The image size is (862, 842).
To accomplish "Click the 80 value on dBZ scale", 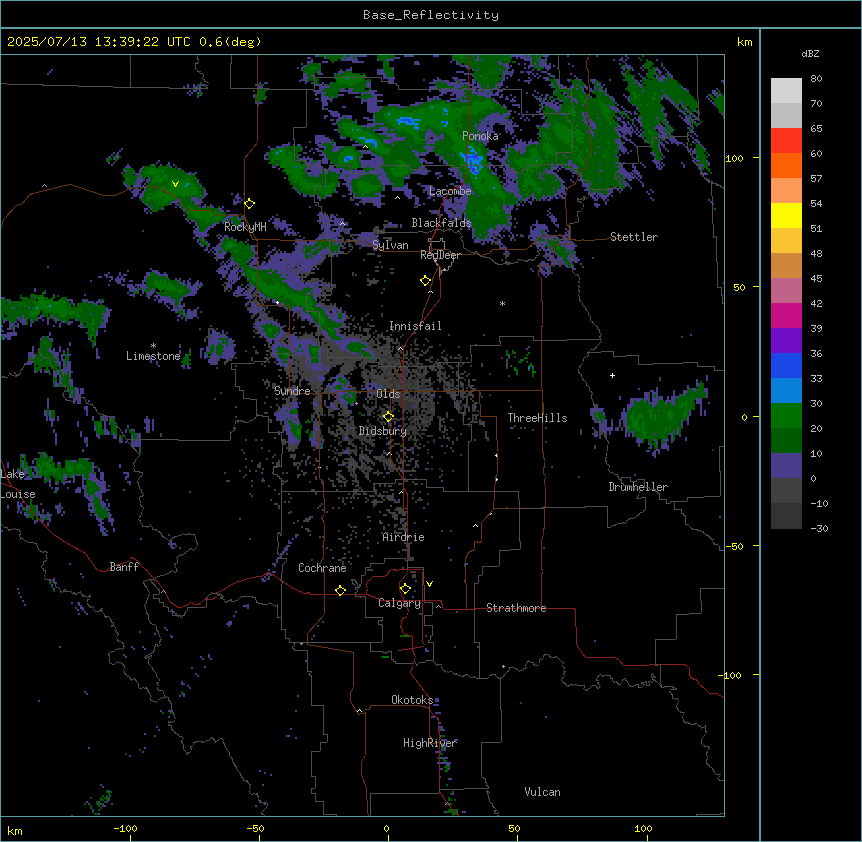I will pos(816,79).
